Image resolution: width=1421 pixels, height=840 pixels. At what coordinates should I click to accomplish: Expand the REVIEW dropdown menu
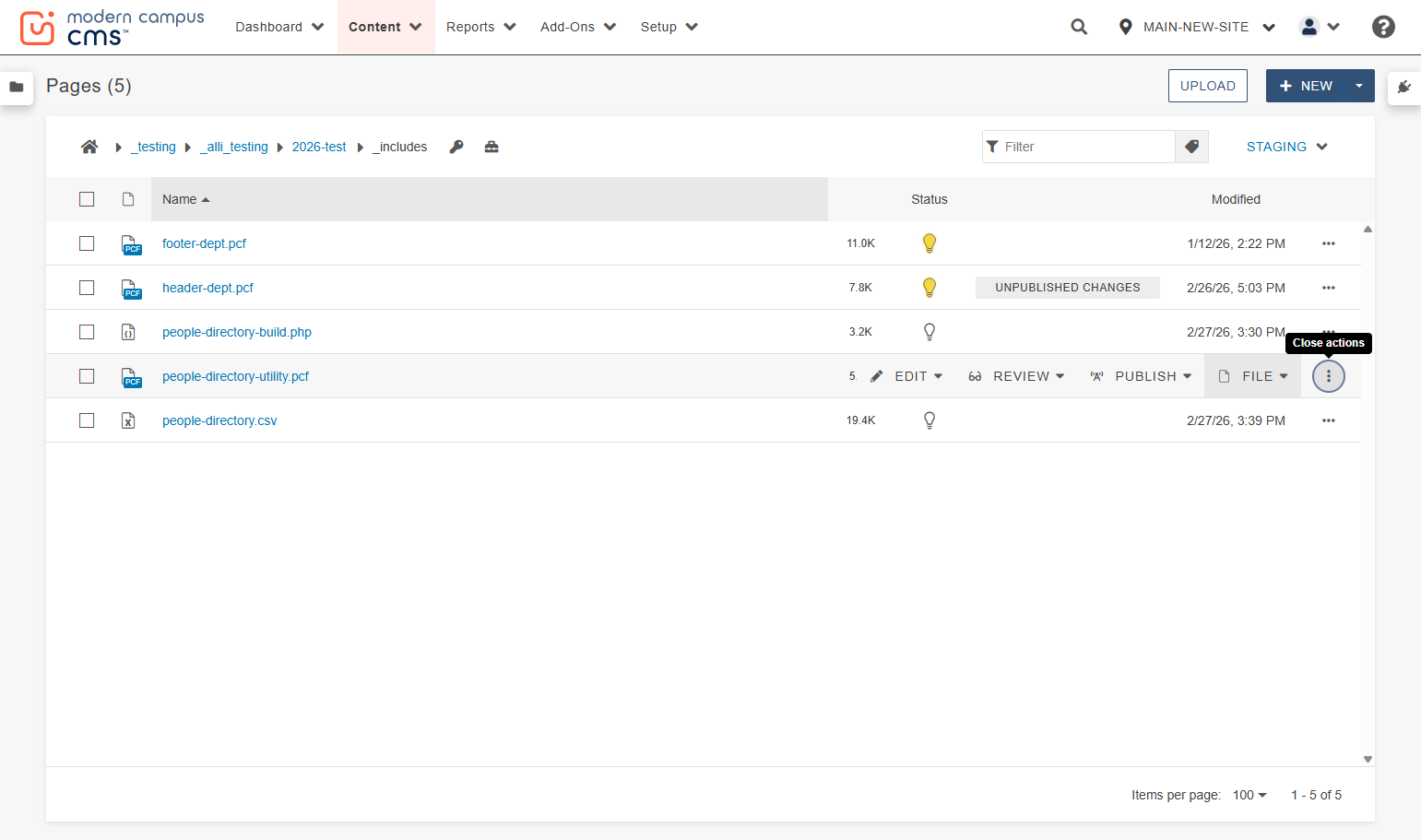point(1017,376)
